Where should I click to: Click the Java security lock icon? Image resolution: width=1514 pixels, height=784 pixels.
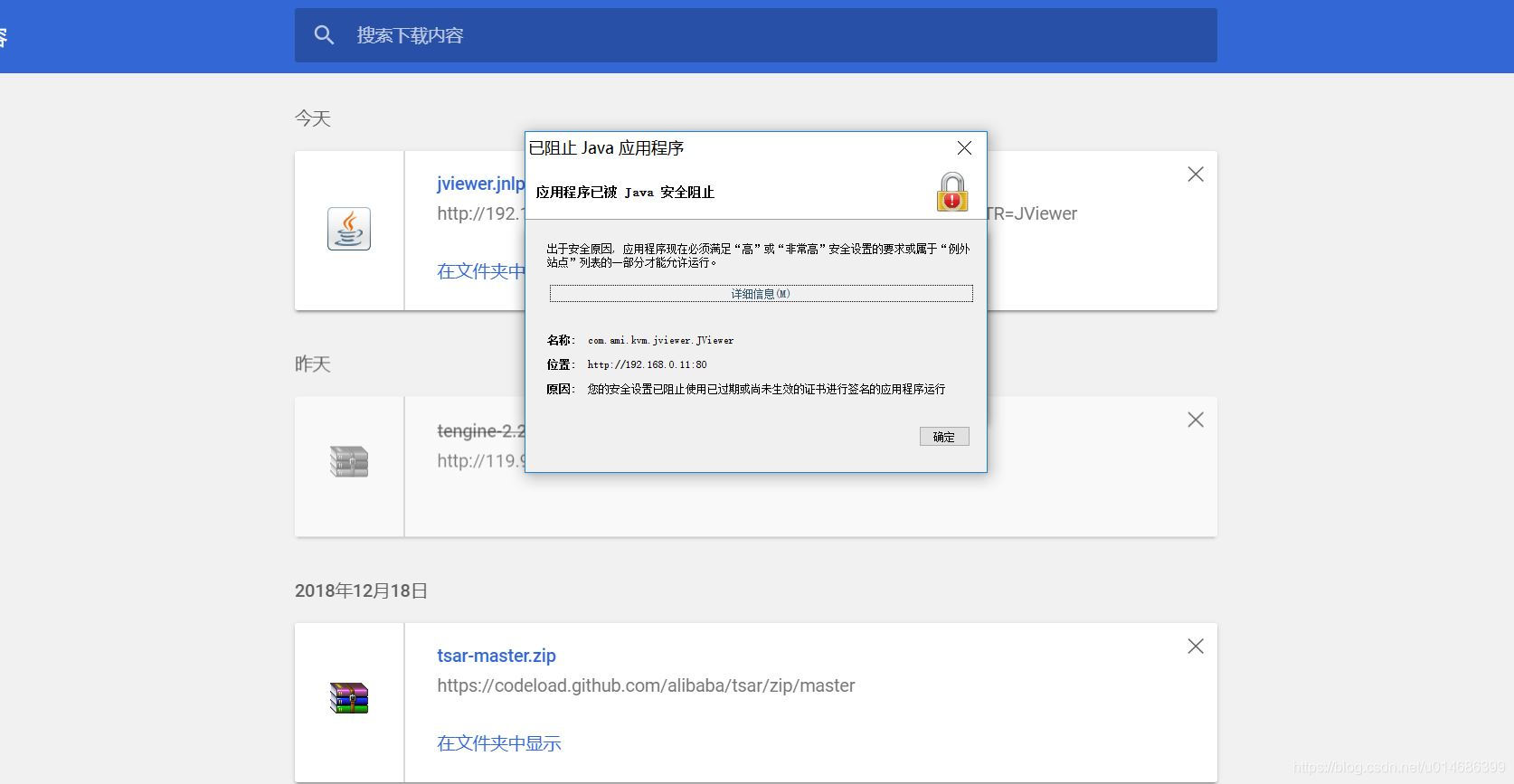pos(951,192)
